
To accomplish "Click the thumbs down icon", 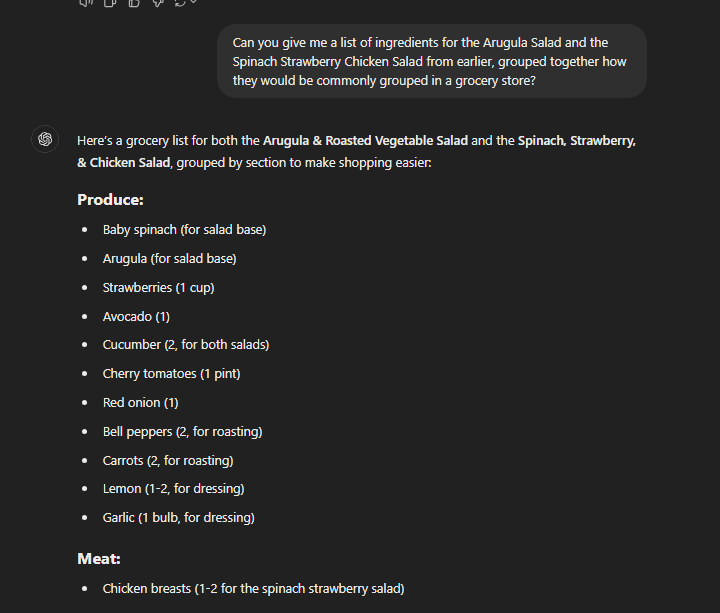I will (x=157, y=2).
